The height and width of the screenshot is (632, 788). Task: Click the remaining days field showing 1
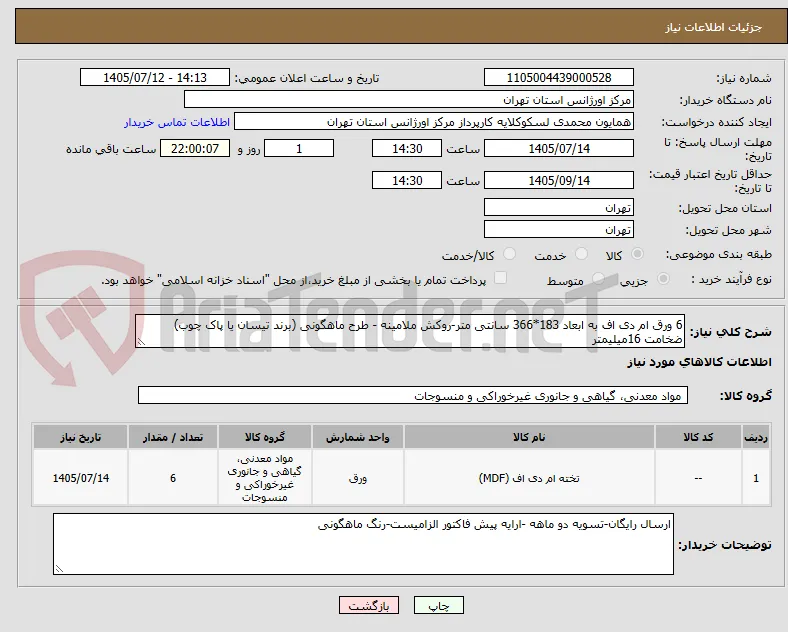coord(299,148)
